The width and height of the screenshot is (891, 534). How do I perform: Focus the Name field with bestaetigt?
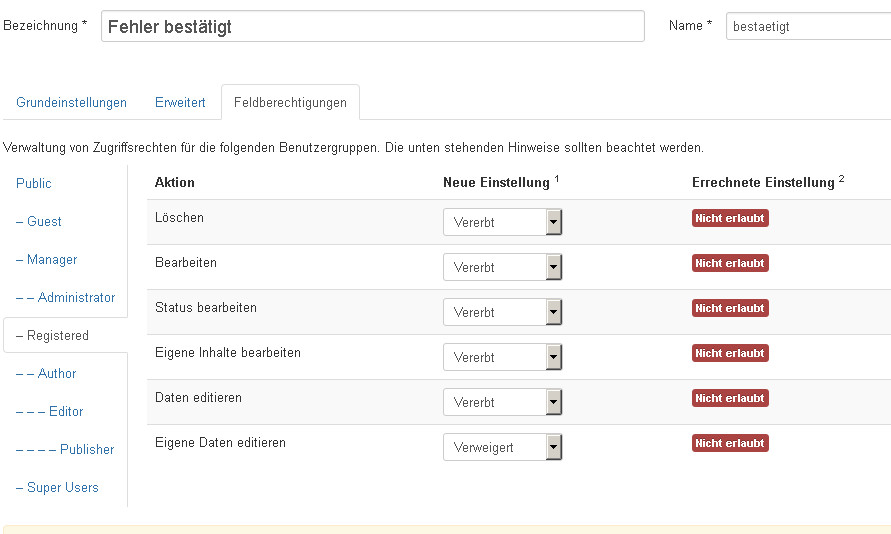806,27
